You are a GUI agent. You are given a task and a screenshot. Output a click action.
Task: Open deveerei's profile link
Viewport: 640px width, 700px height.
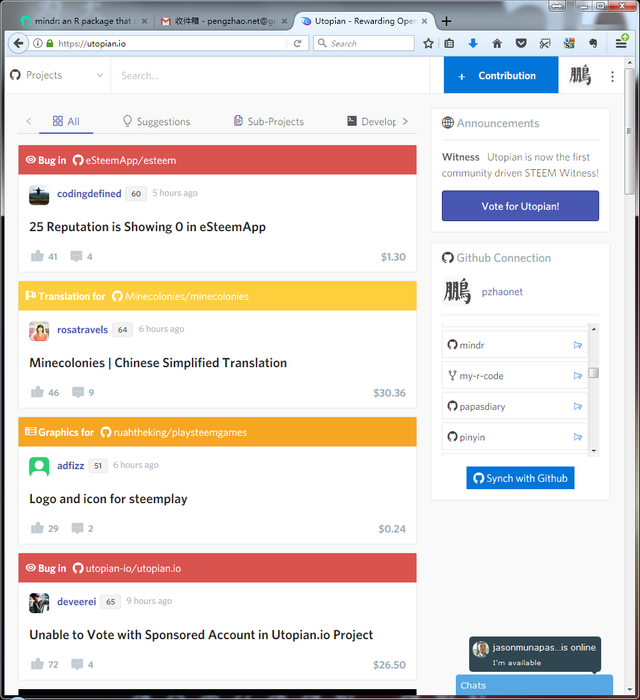coord(76,602)
